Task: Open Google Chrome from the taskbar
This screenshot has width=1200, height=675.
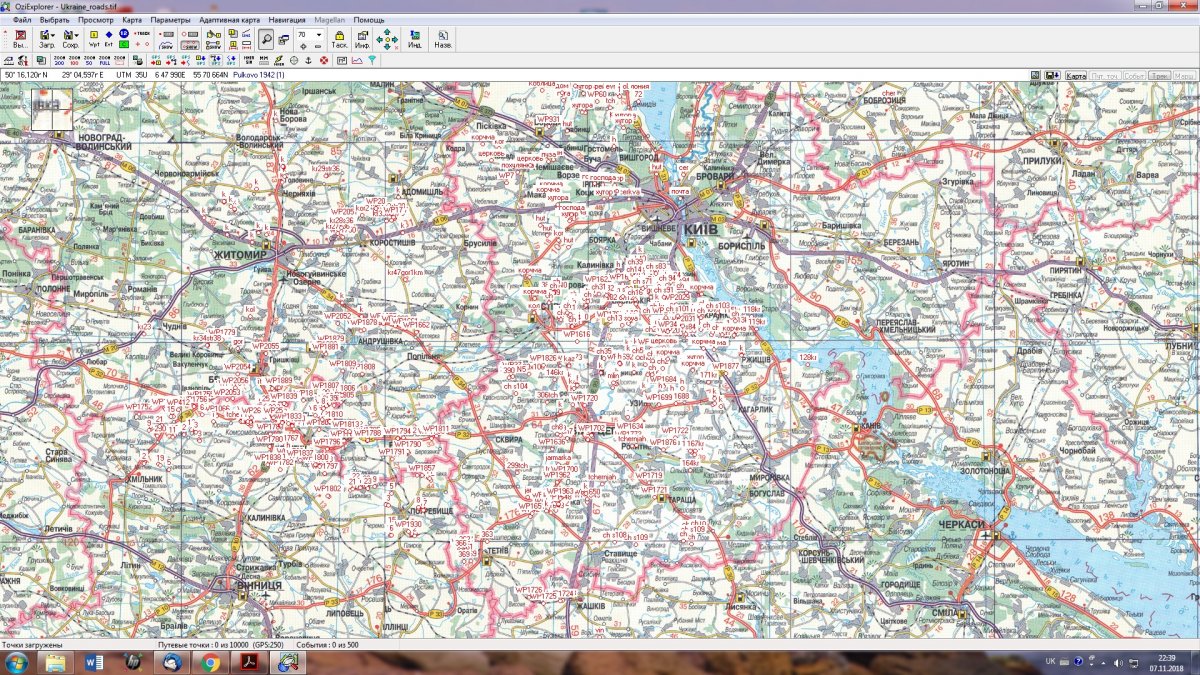Action: (x=209, y=662)
